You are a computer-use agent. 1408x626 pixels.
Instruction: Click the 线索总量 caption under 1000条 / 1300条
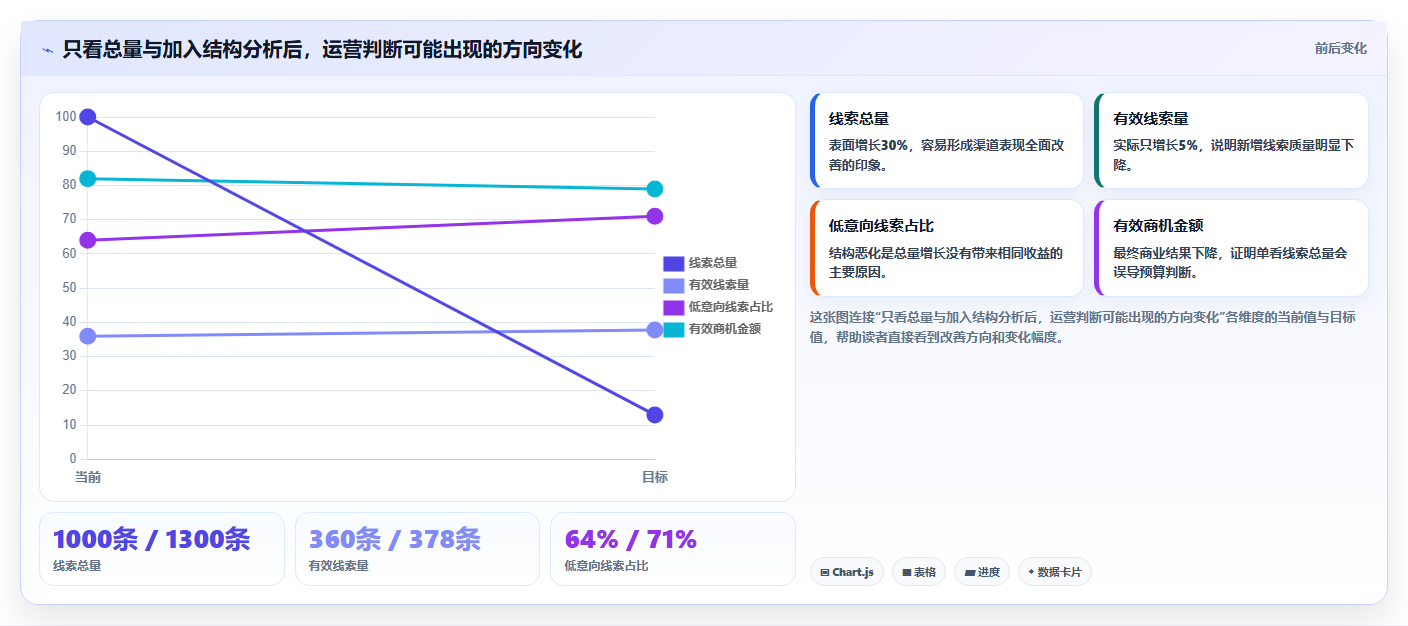(77, 566)
